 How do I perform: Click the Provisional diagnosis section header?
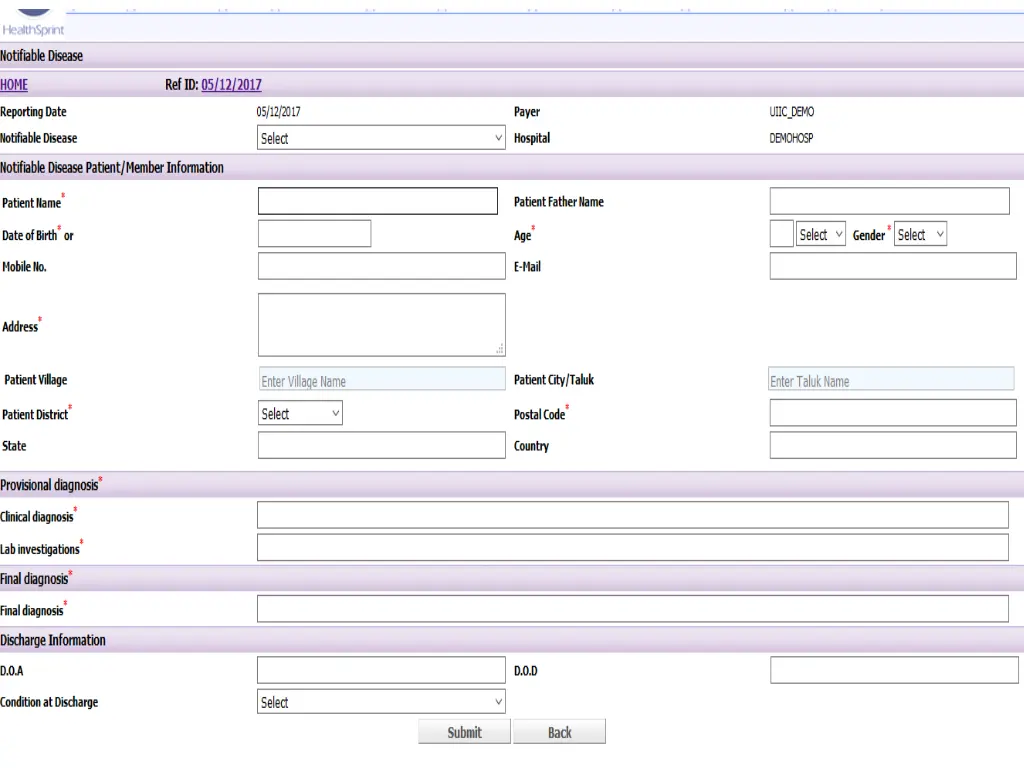512,485
